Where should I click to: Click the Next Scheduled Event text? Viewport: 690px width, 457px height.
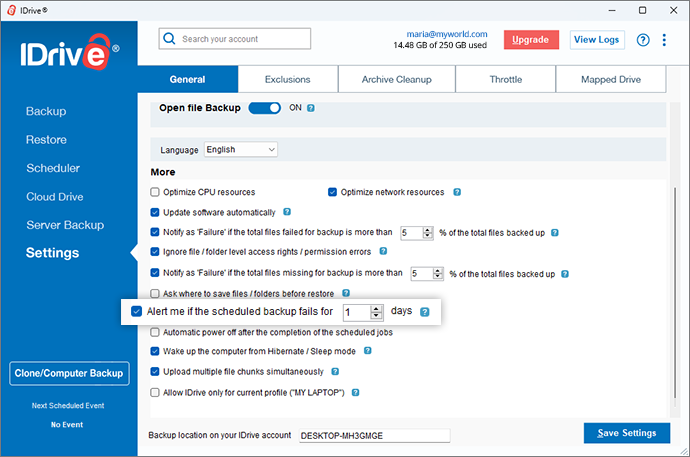point(68,406)
